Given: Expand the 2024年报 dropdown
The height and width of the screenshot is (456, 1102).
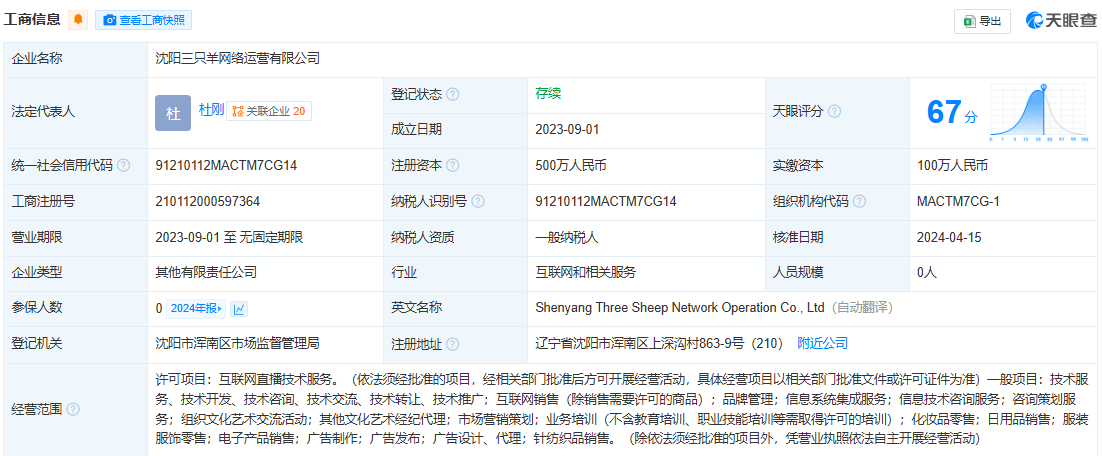Looking at the screenshot, I should pos(196,308).
